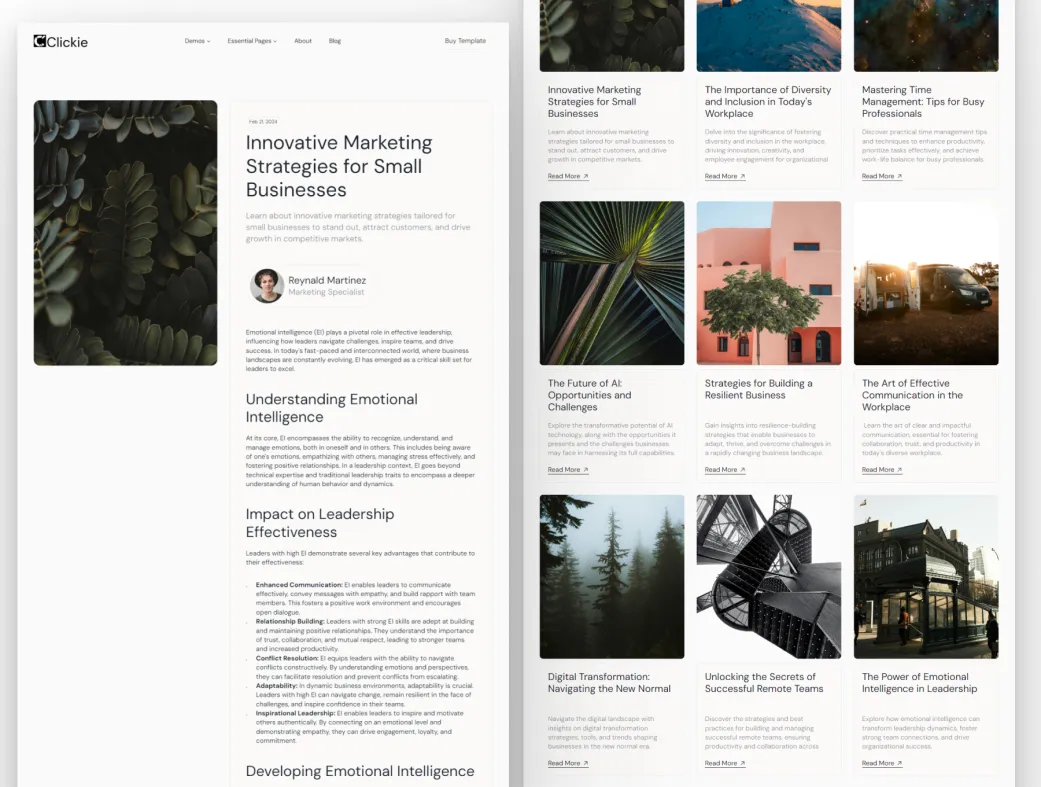Screen dimensions: 1041x787
Task: Expand the Essential Pages dropdown
Action: [252, 41]
